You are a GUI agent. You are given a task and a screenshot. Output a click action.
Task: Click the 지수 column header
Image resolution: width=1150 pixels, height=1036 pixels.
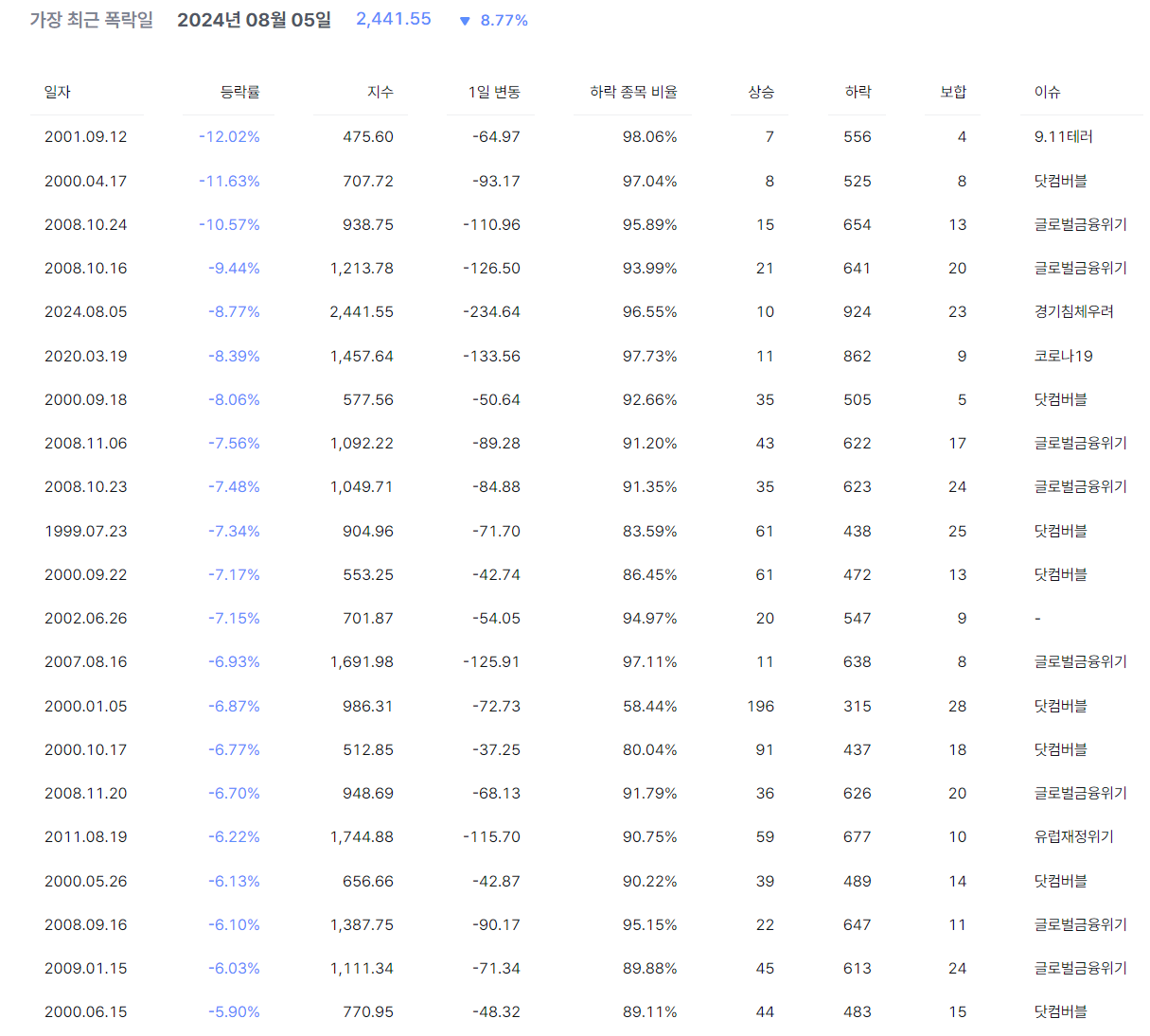(x=382, y=92)
